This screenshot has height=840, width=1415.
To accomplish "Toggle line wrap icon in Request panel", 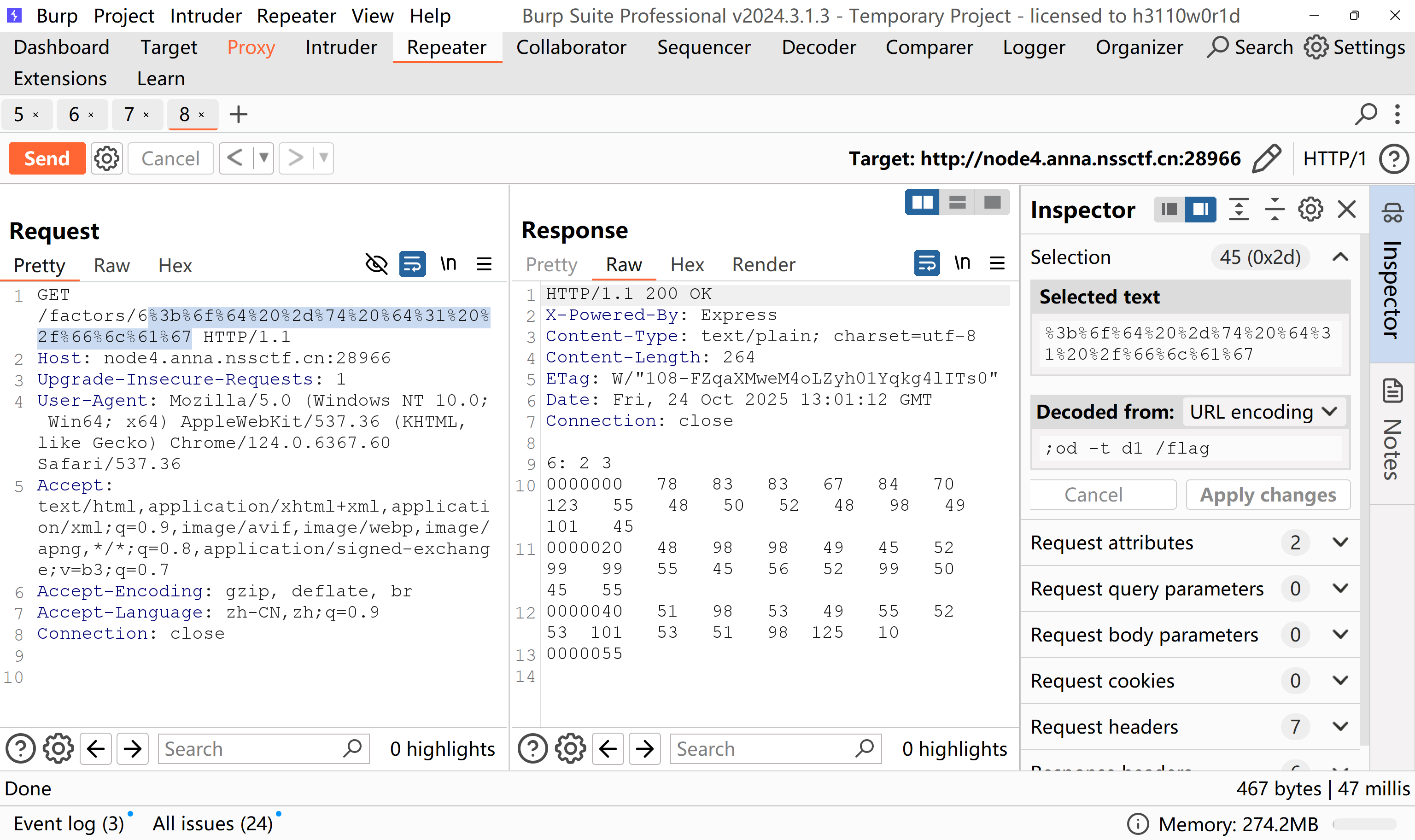I will (x=413, y=264).
